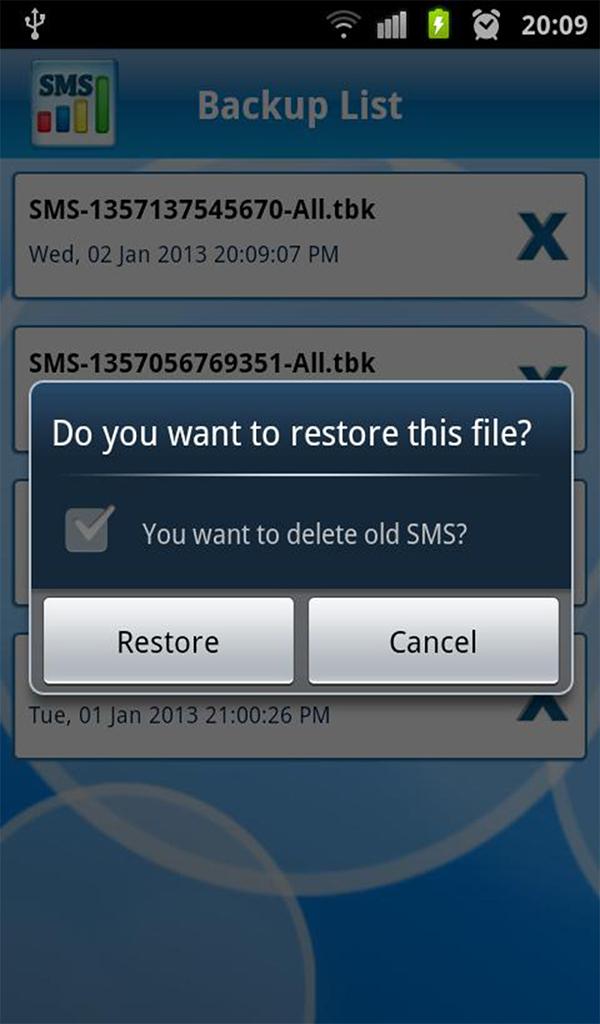600x1024 pixels.
Task: Tap the dialog title 'Do you want to restore this file?'
Action: pos(291,434)
